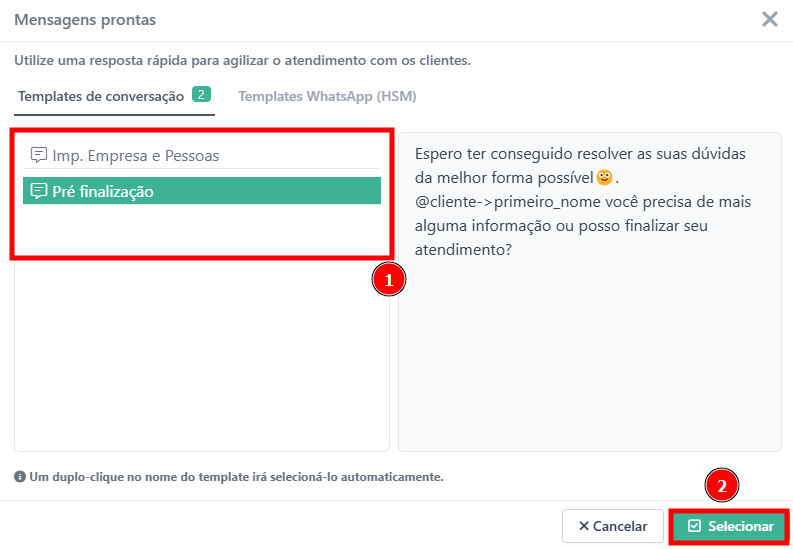
Task: Click the red numbered marker 2
Action: tap(720, 485)
